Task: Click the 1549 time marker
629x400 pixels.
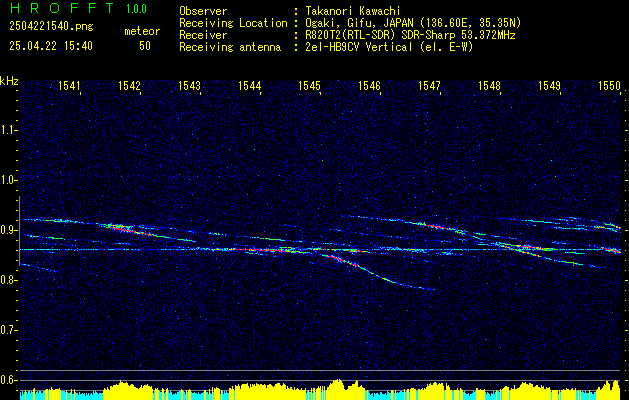Action: click(x=549, y=85)
